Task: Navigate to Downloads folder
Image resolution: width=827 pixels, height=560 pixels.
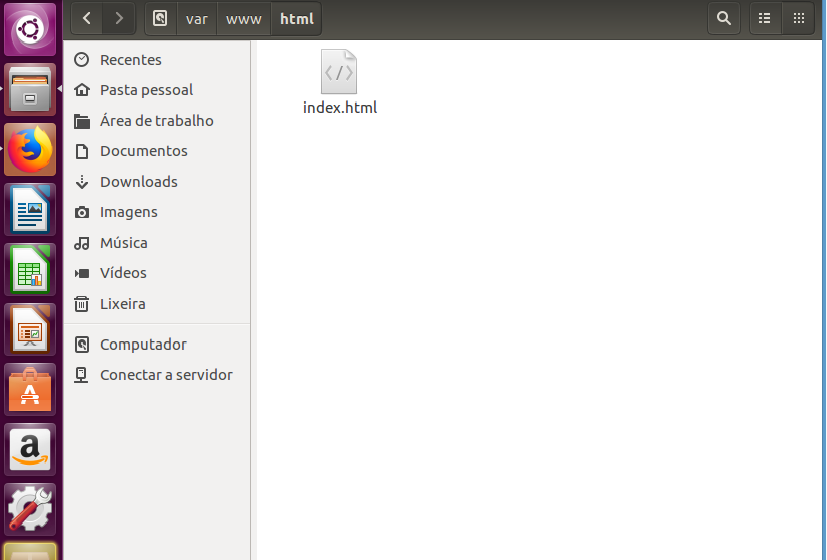Action: coord(138,182)
